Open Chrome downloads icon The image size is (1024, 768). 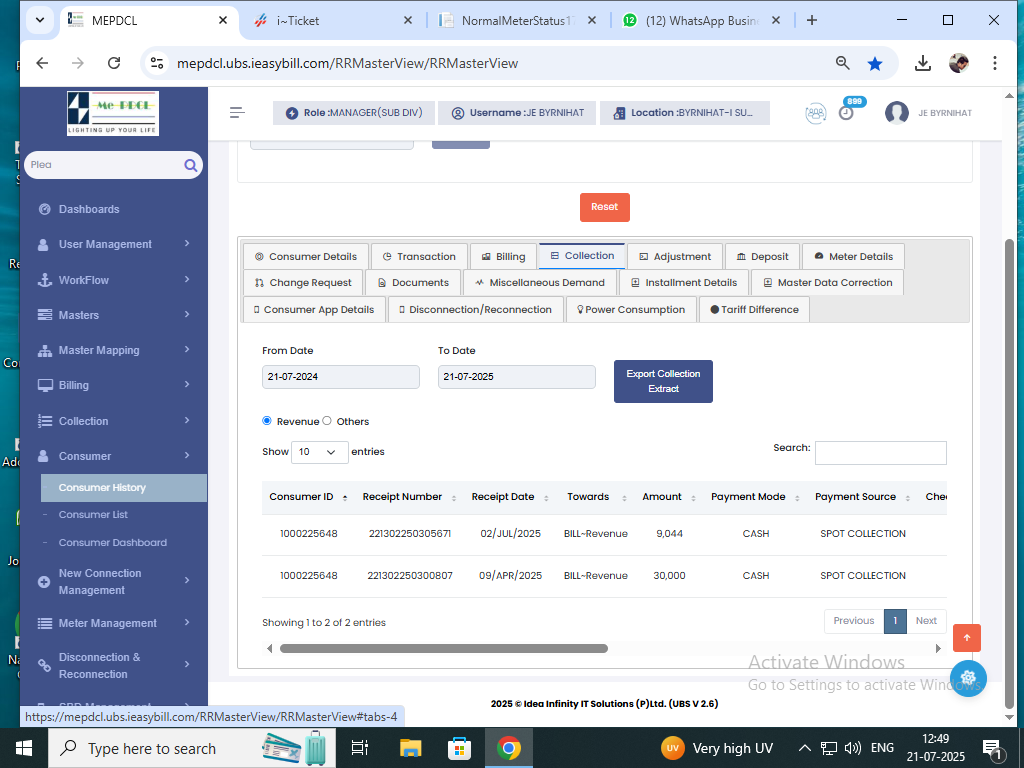923,63
